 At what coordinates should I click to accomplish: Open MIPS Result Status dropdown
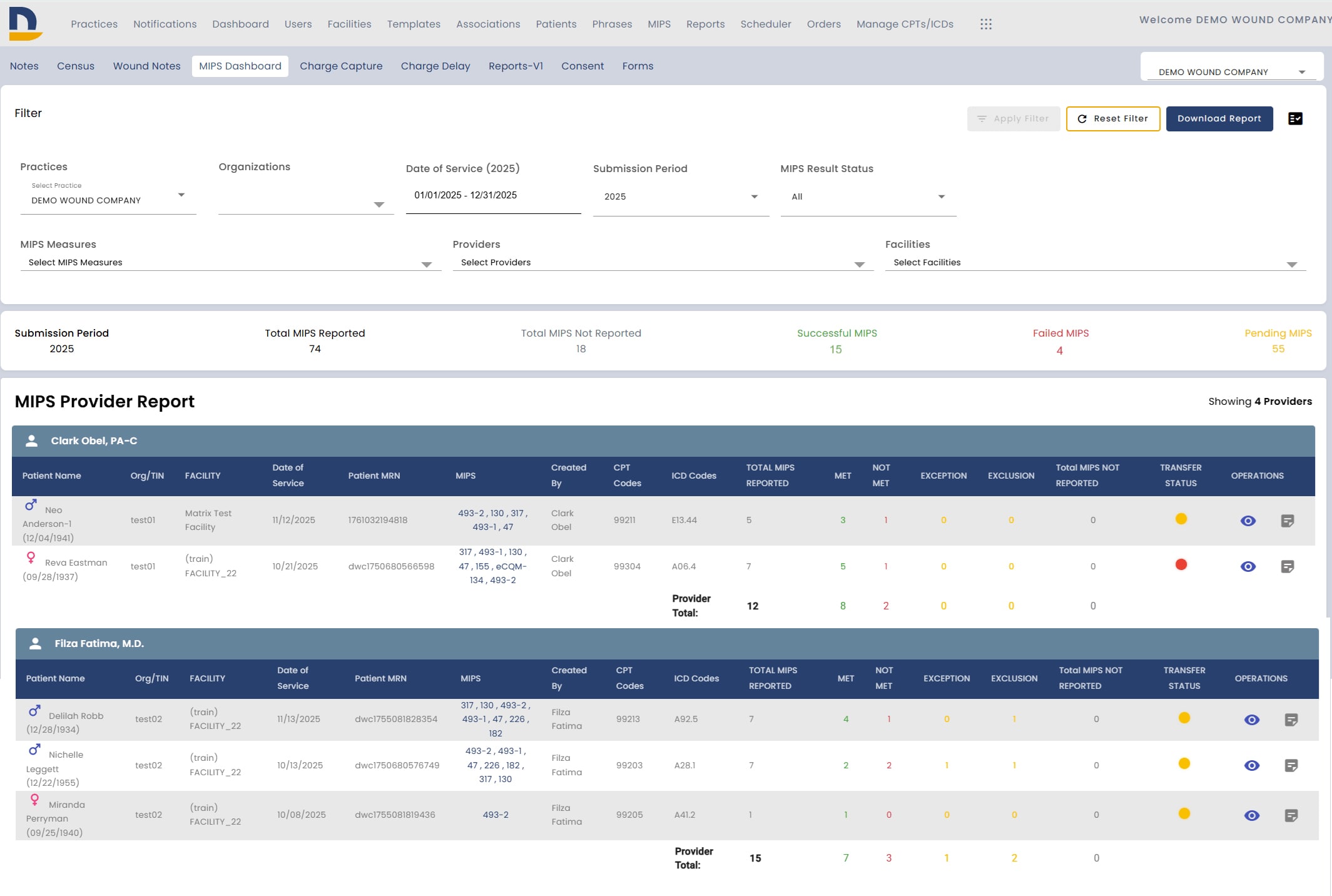[868, 196]
